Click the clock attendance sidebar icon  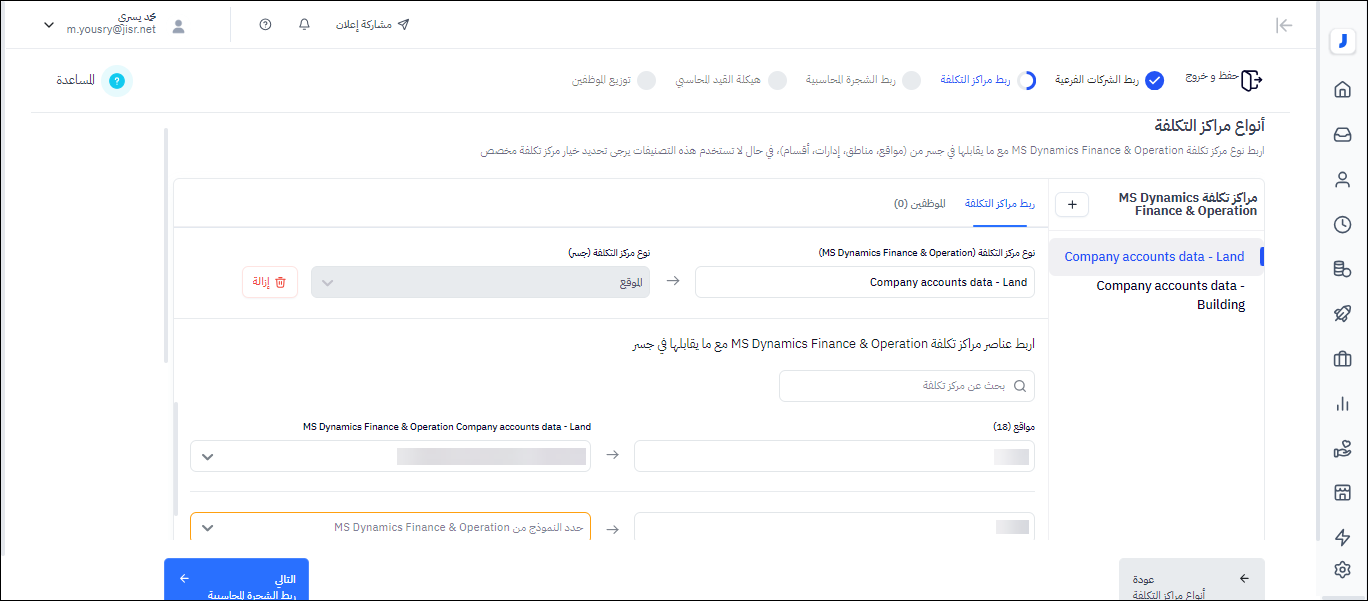point(1342,225)
